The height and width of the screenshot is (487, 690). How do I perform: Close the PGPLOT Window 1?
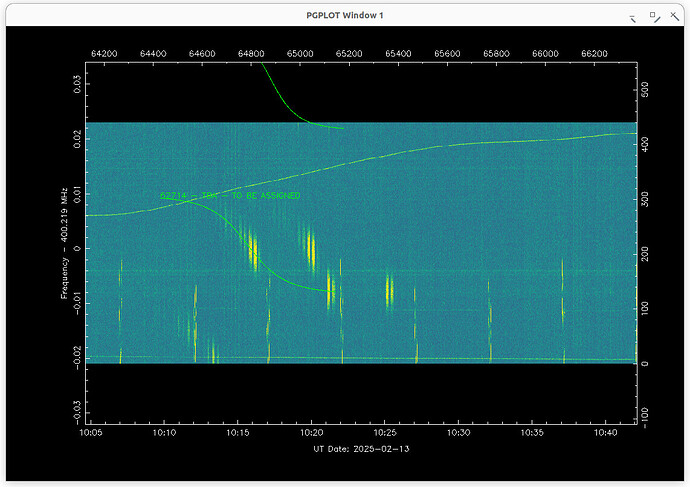pyautogui.click(x=675, y=16)
